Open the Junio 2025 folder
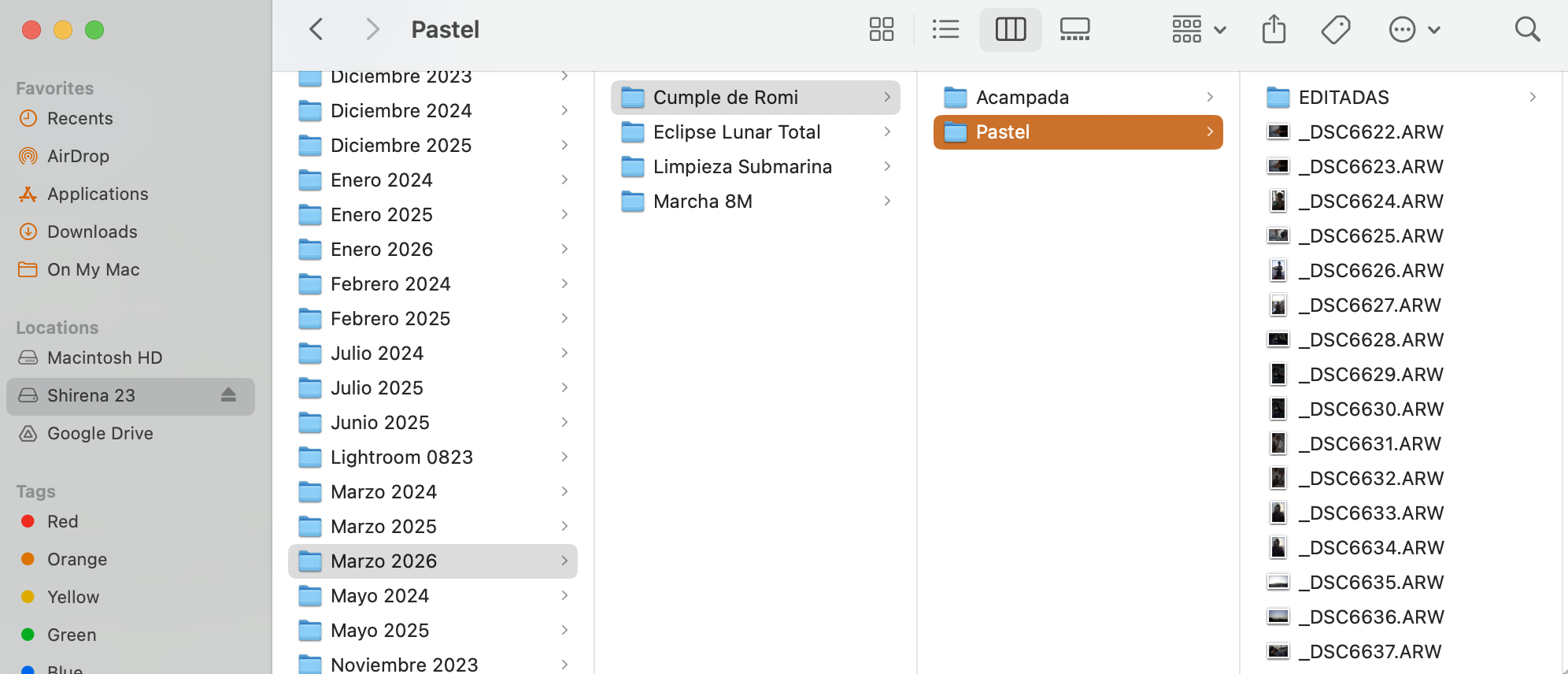This screenshot has height=674, width=1568. pyautogui.click(x=433, y=423)
